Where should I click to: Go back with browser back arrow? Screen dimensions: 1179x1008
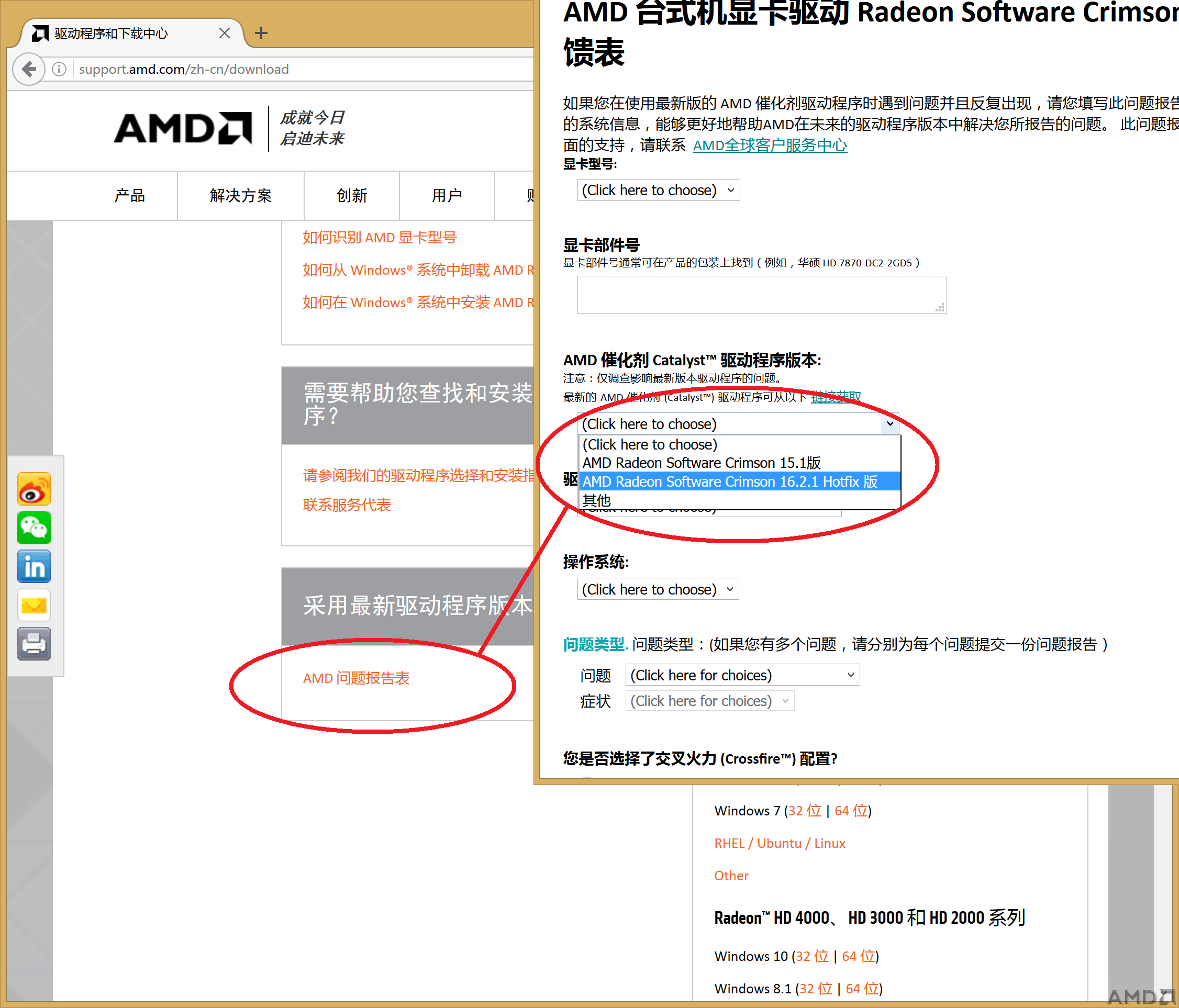(28, 70)
